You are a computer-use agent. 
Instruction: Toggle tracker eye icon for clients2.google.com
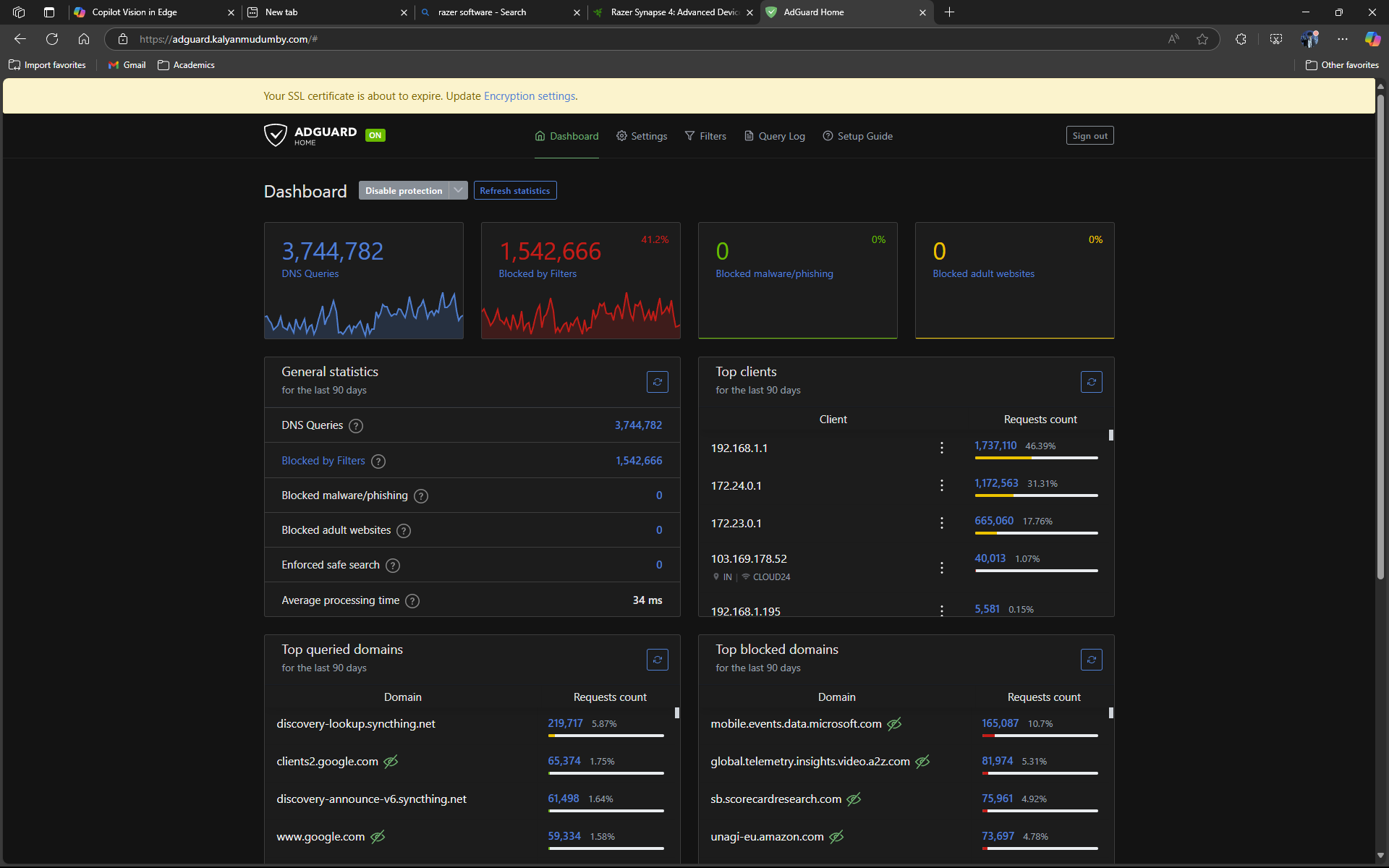(391, 762)
